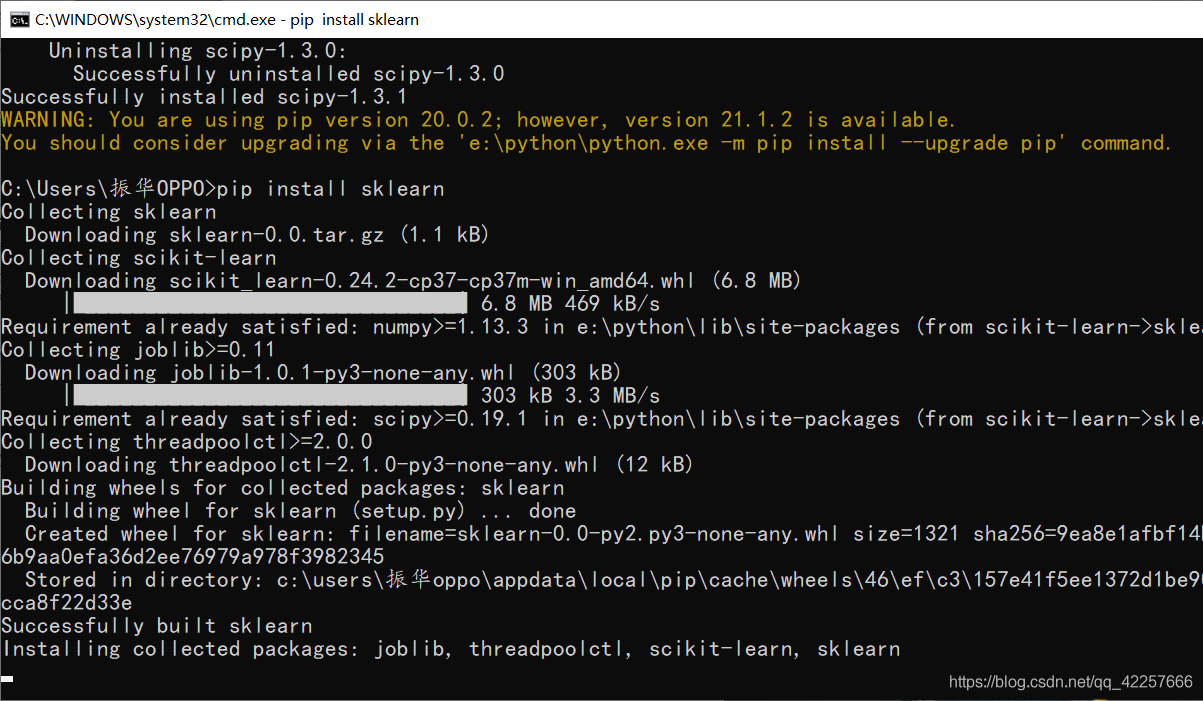Click 'Successfully installed scipy-1.3.1' line
This screenshot has height=701, width=1203.
[x=204, y=97]
